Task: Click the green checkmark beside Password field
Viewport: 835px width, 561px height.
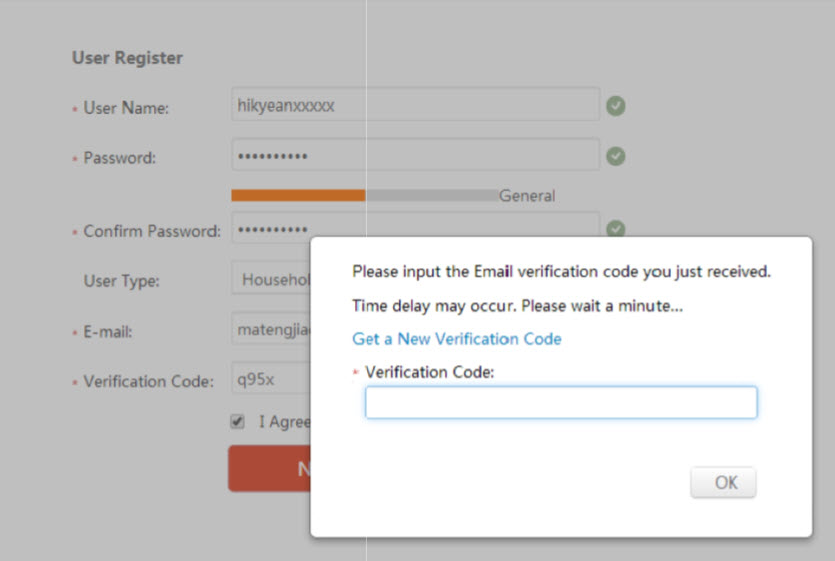Action: pyautogui.click(x=616, y=155)
